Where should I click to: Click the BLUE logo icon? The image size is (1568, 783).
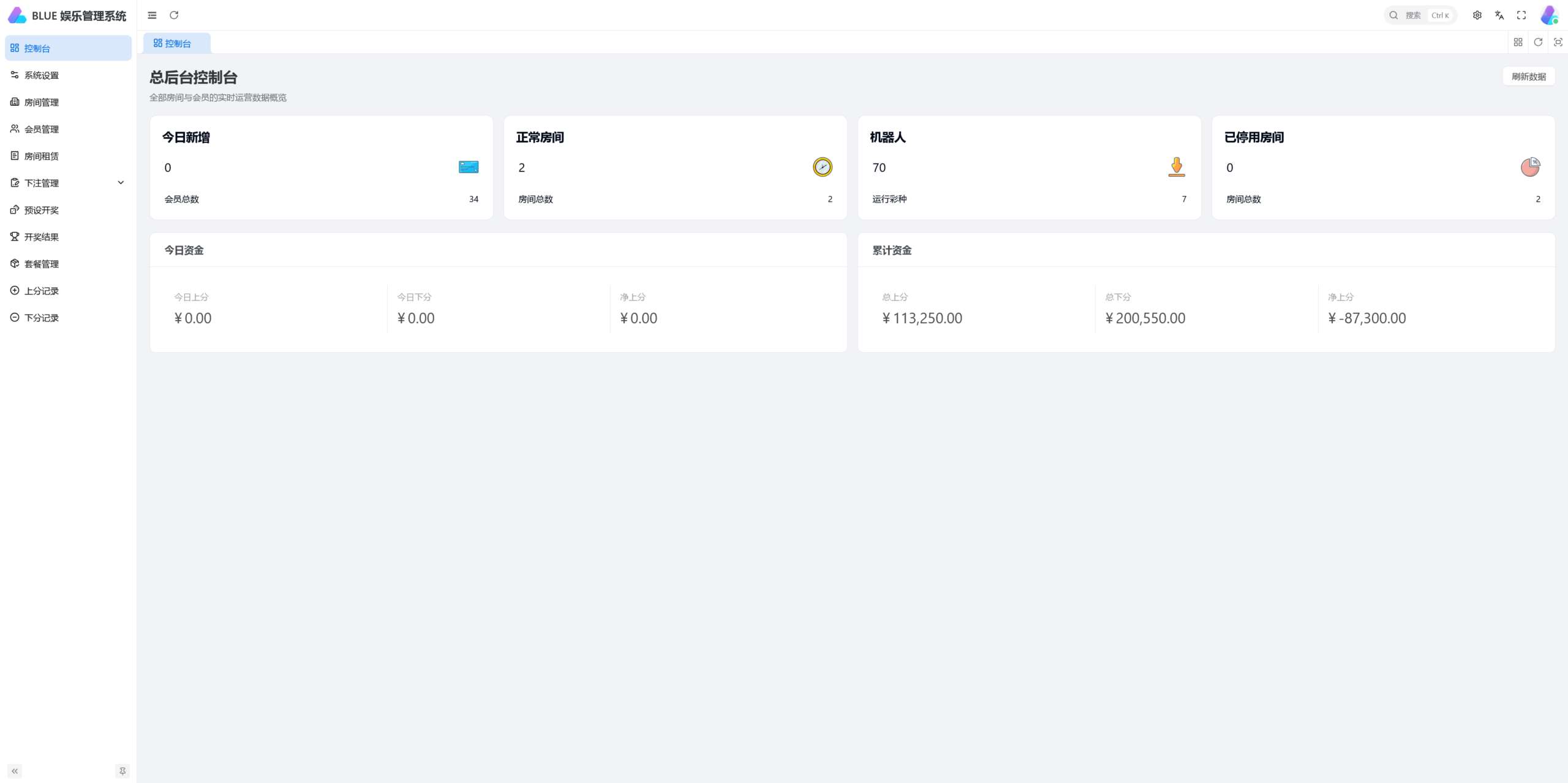(x=17, y=15)
